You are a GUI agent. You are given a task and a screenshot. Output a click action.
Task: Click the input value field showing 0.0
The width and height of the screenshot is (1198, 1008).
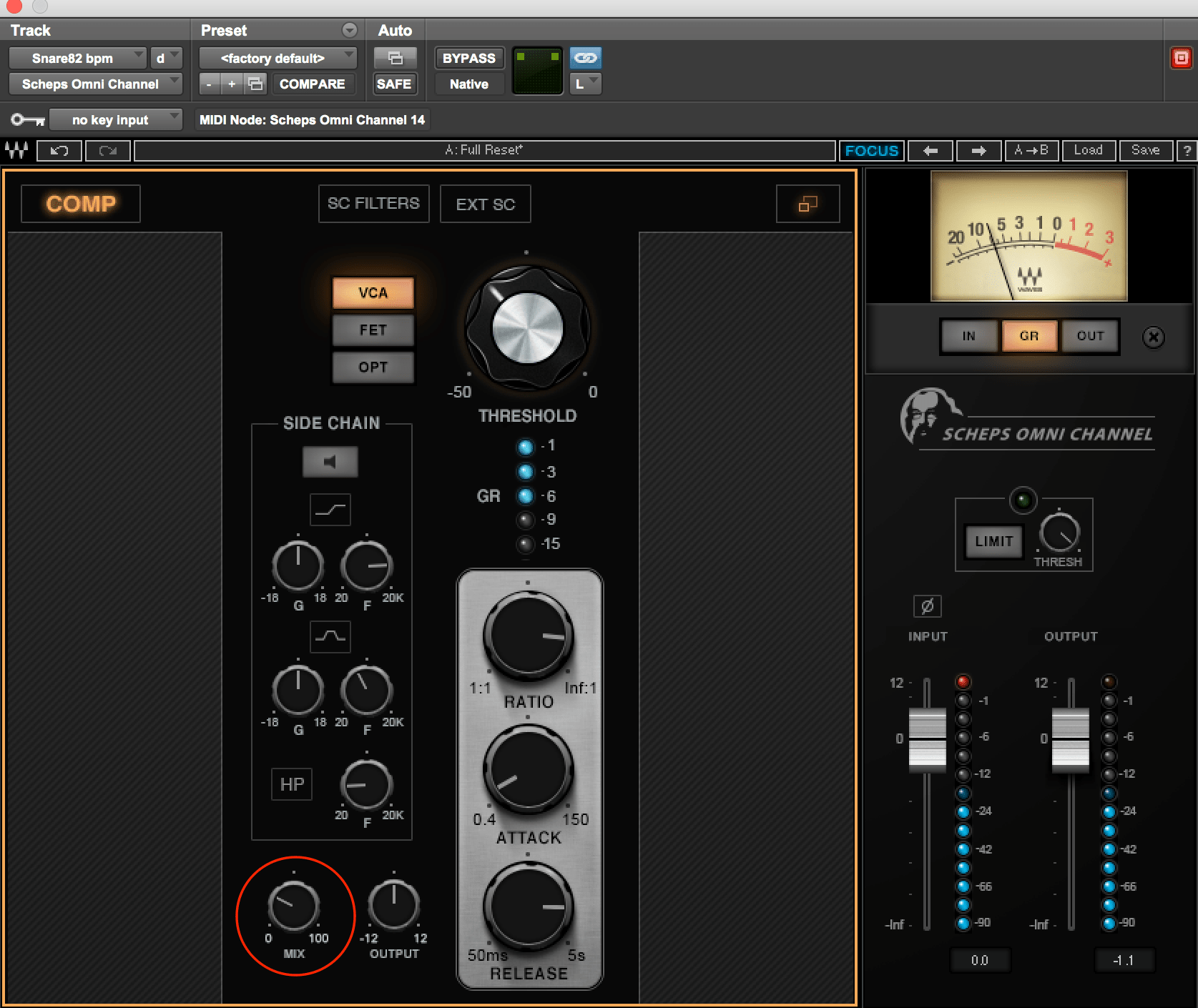(980, 960)
